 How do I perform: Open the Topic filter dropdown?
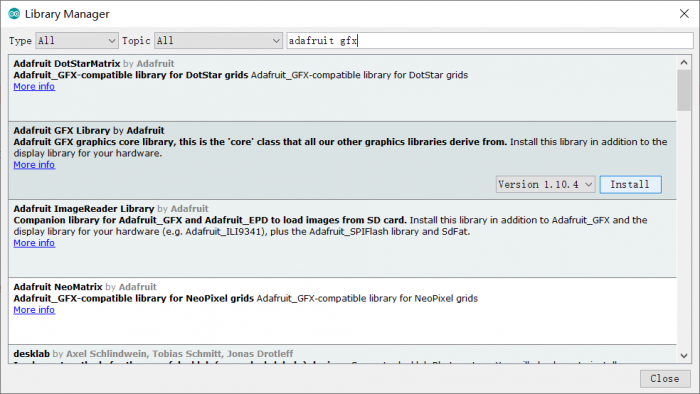pyautogui.click(x=218, y=41)
